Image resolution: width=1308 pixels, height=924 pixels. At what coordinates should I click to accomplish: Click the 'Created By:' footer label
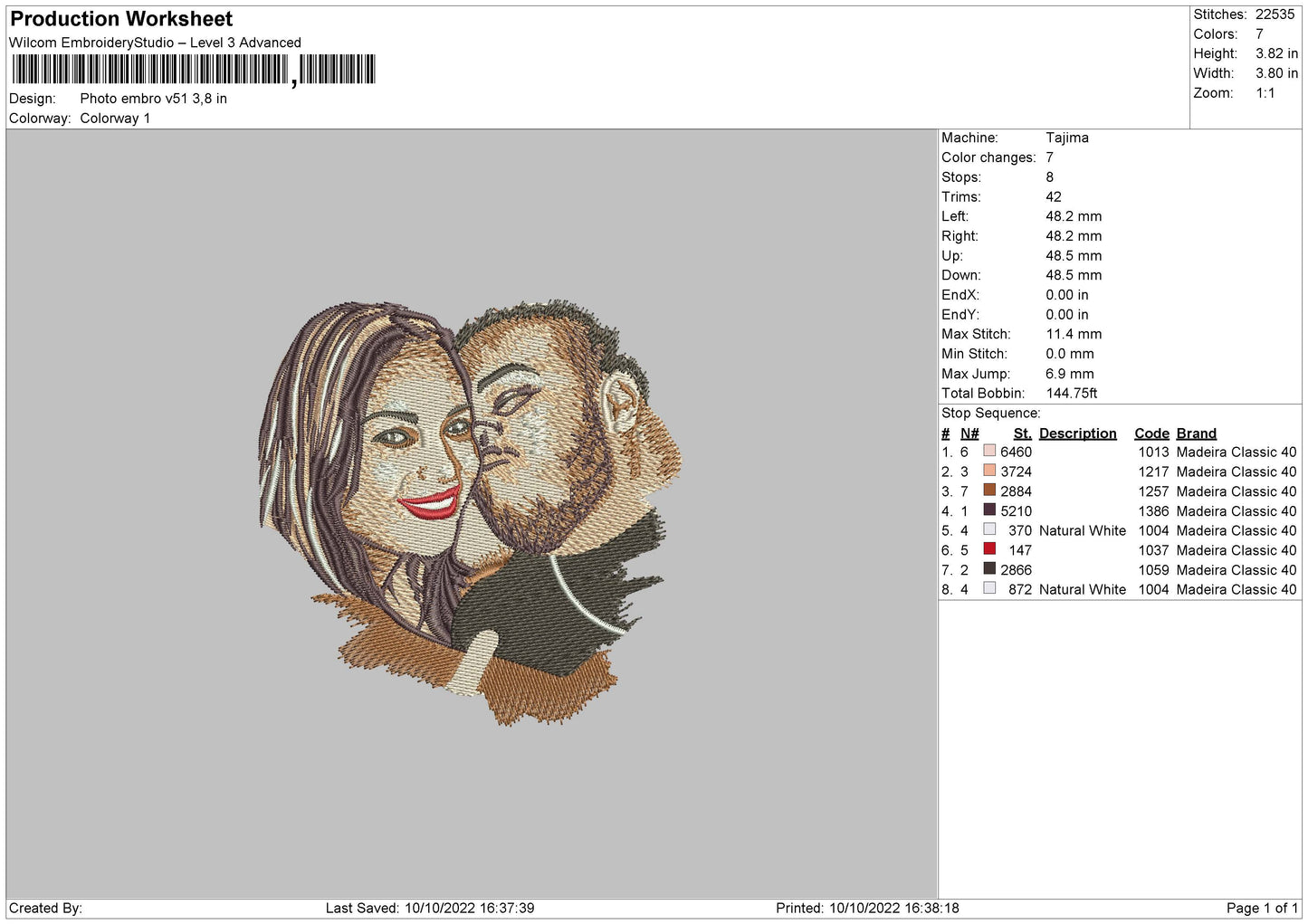coord(45,909)
